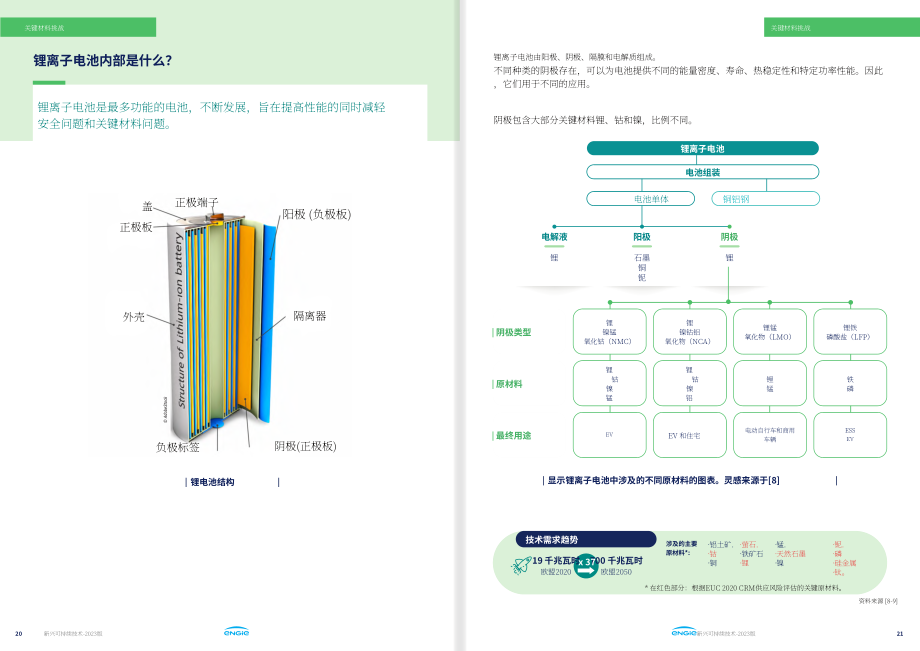The height and width of the screenshot is (651, 920).
Task: Click the 铝土矿 material entry
Action: (721, 545)
